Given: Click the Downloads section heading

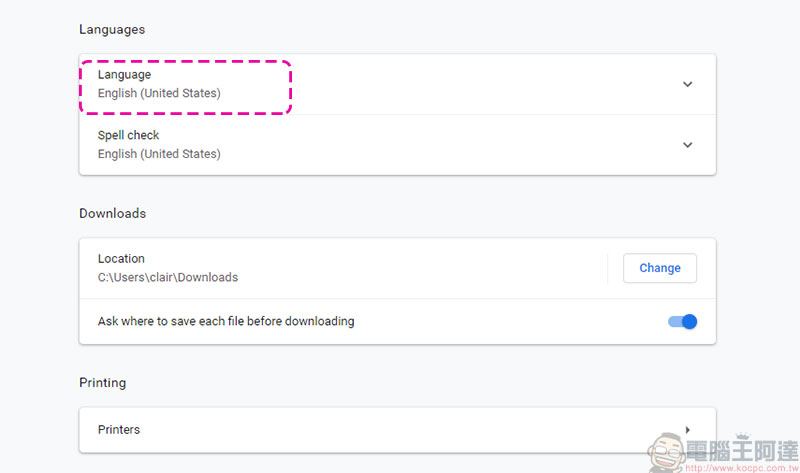Looking at the screenshot, I should 113,213.
